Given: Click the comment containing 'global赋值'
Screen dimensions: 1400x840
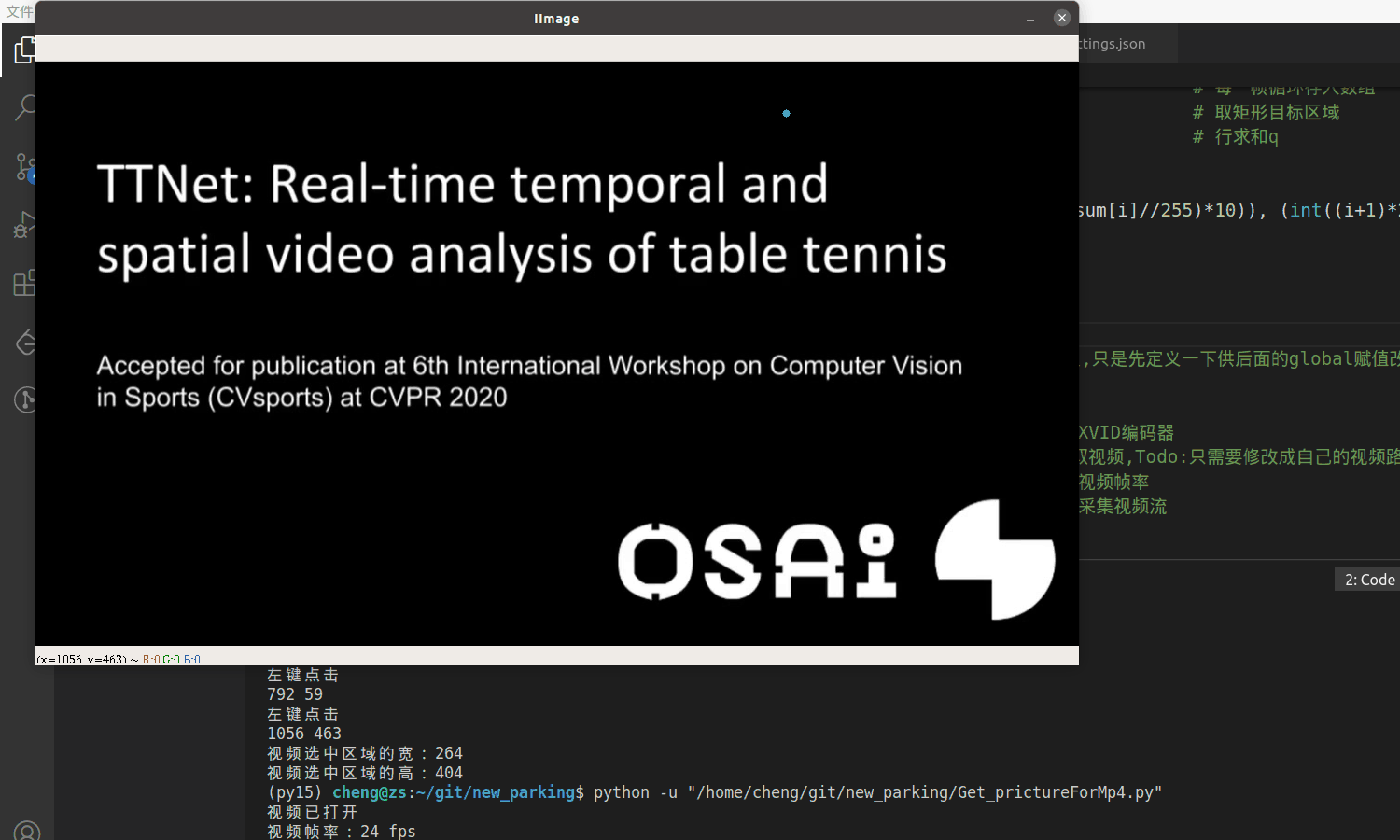Looking at the screenshot, I should coord(1239,358).
